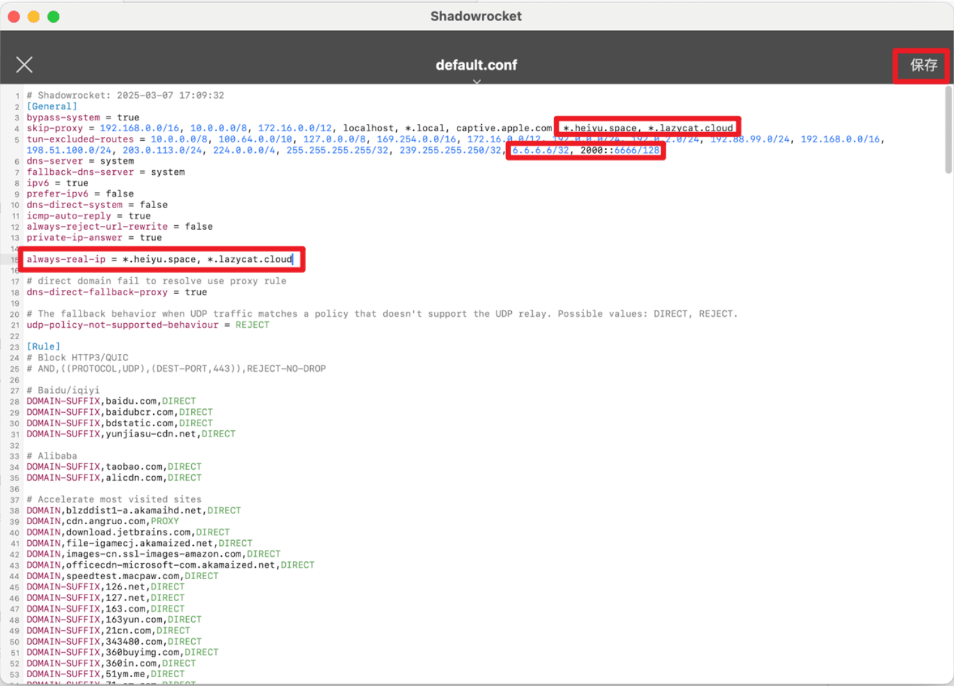Click the [General] section header
Image resolution: width=954 pixels, height=686 pixels.
point(52,106)
